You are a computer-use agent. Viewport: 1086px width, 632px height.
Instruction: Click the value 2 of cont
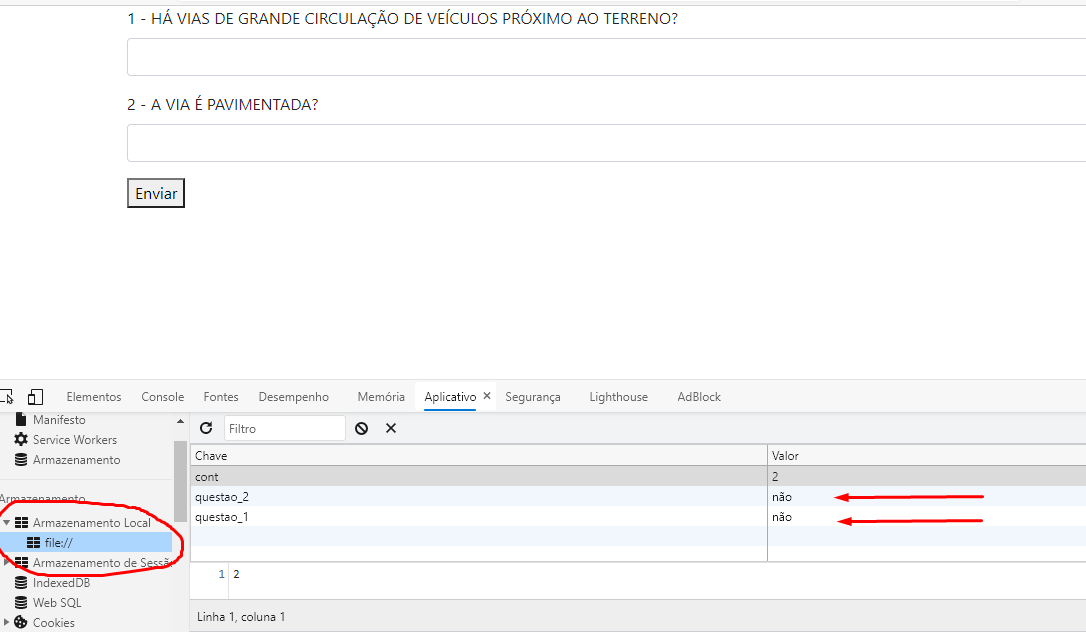click(775, 476)
